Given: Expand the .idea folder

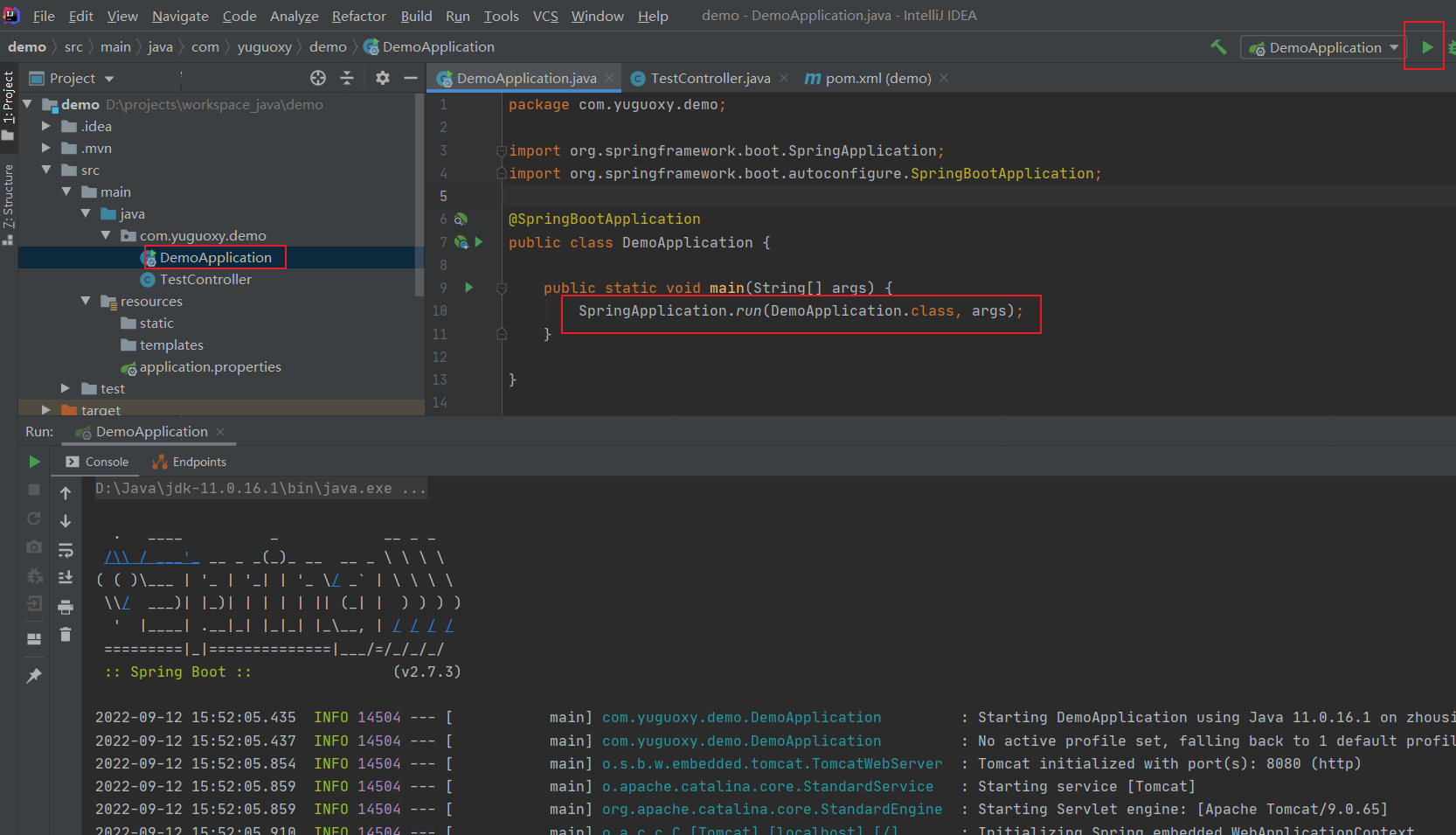Looking at the screenshot, I should [x=46, y=126].
